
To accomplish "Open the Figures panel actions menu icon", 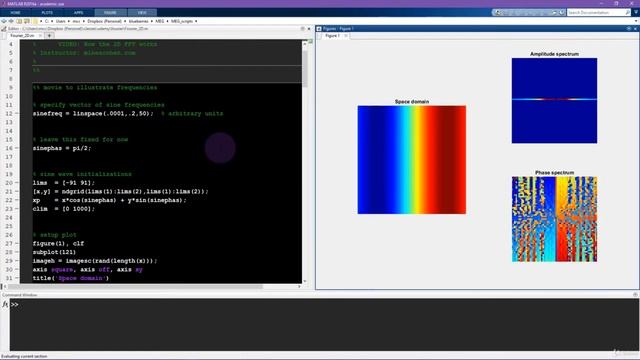I will [629, 29].
